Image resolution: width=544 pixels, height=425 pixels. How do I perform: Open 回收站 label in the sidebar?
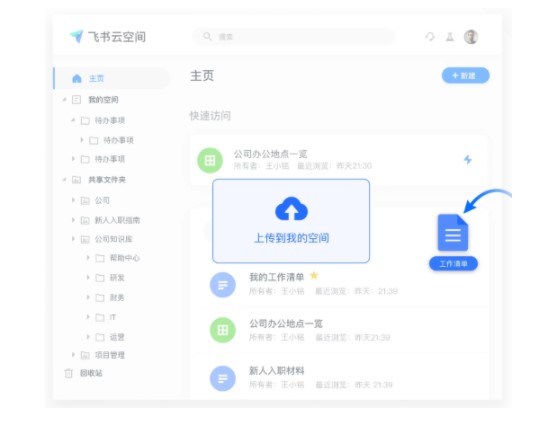91,373
